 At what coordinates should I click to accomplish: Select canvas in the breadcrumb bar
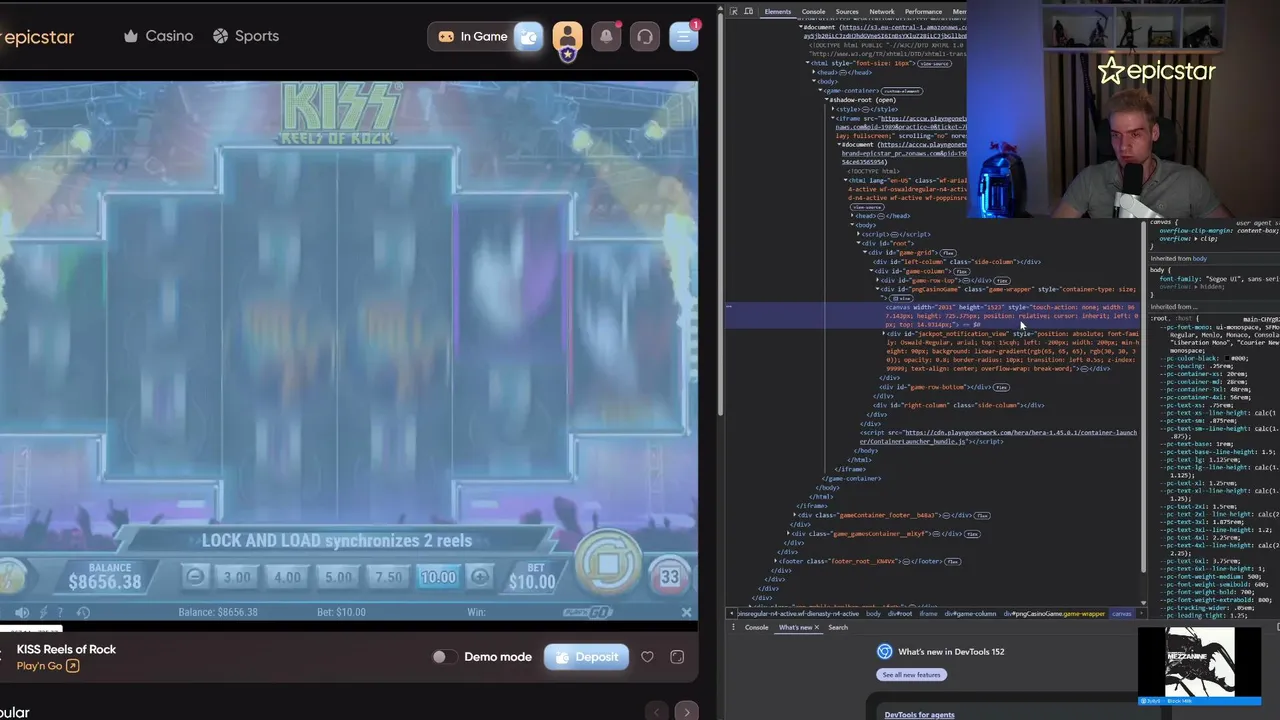click(x=1122, y=613)
